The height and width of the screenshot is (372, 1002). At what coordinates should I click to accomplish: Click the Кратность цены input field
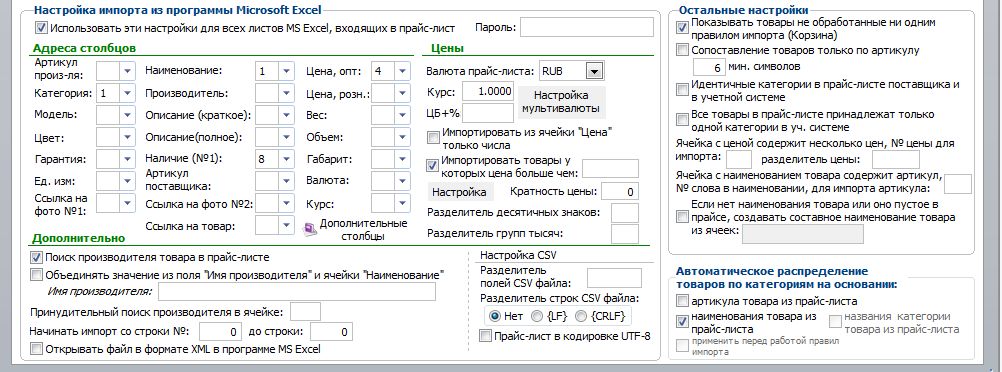coord(619,191)
